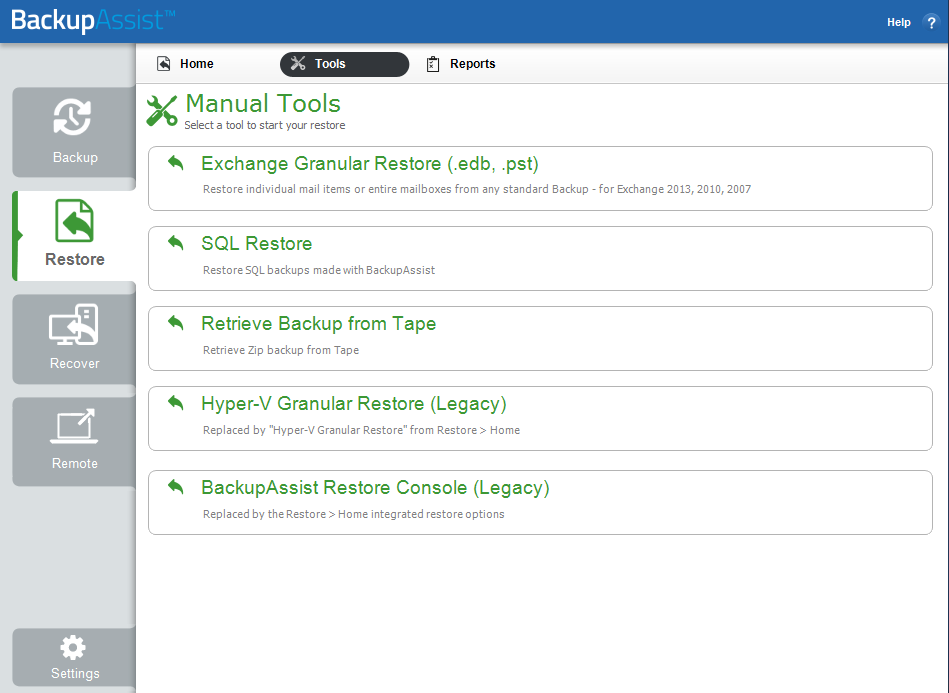949x693 pixels.
Task: Click the Settings label in sidebar
Action: coord(75,673)
